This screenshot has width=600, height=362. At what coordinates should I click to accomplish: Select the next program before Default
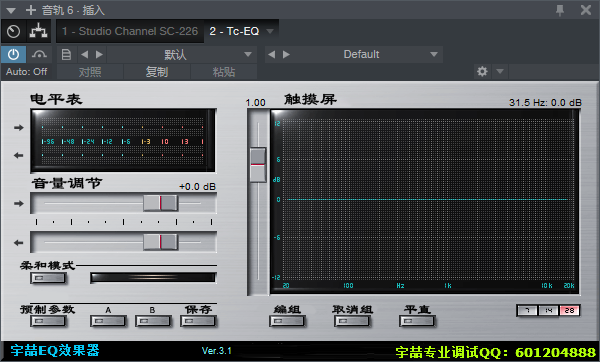[286, 55]
